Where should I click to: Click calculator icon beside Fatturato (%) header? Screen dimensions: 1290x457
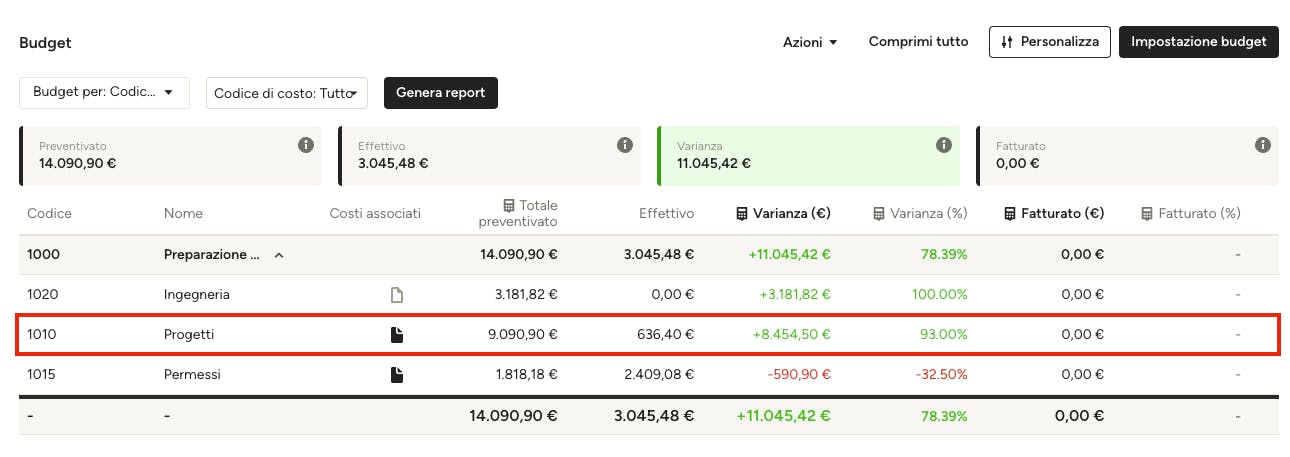(x=1146, y=213)
